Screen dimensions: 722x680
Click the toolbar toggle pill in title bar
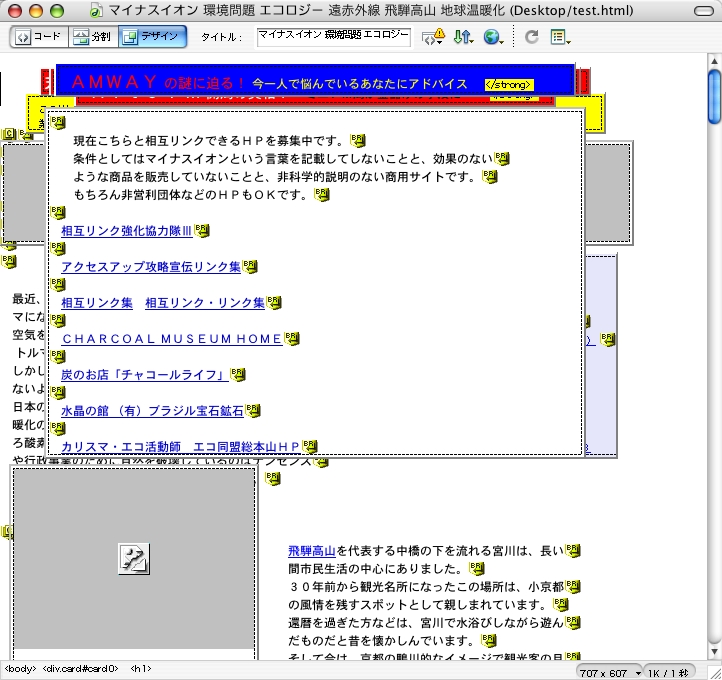[704, 11]
